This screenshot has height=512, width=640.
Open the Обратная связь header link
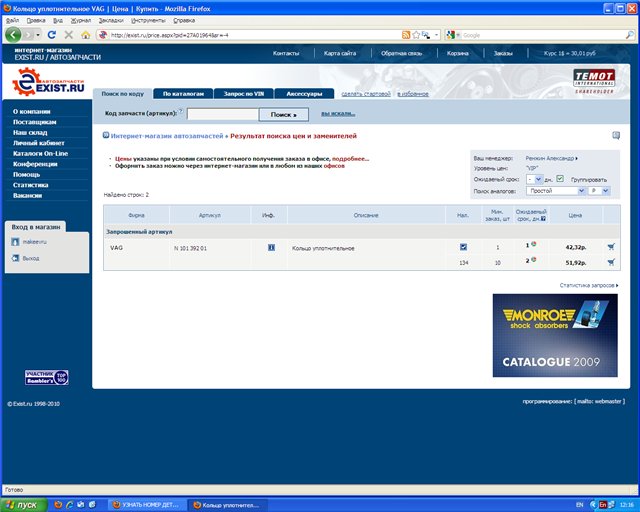401,53
